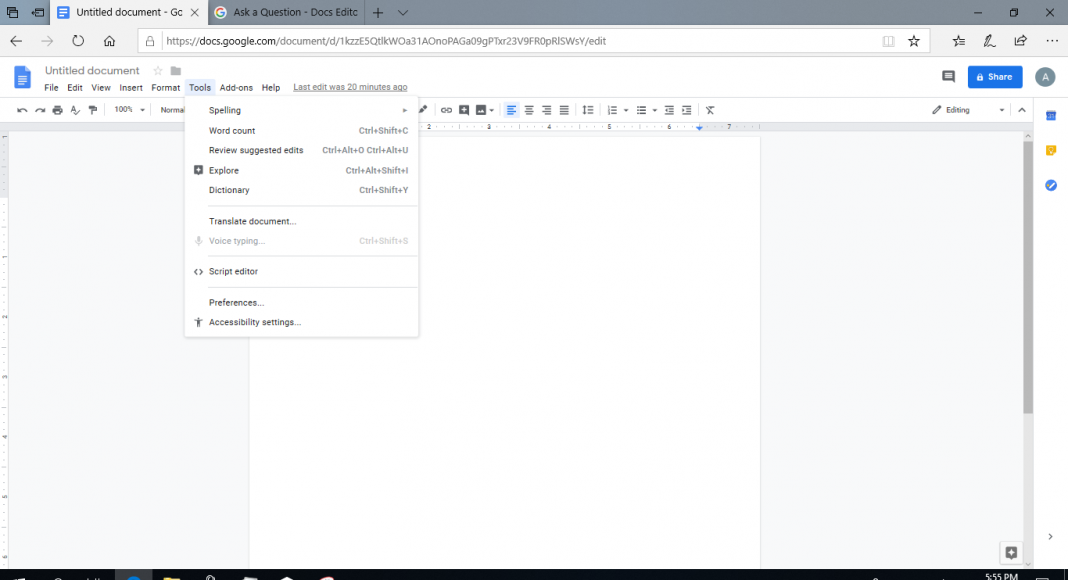Screen dimensions: 1068x580
Task: Click the vertical document scrollbar
Action: coord(1028,277)
